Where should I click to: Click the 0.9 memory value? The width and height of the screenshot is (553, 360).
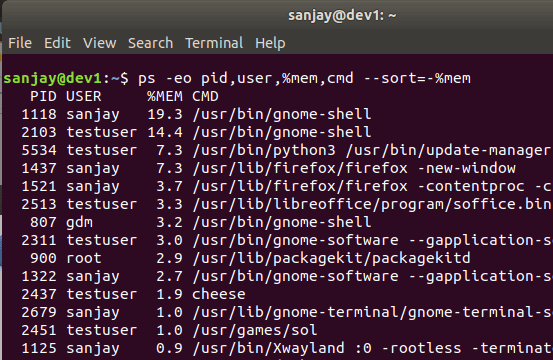[x=169, y=348]
